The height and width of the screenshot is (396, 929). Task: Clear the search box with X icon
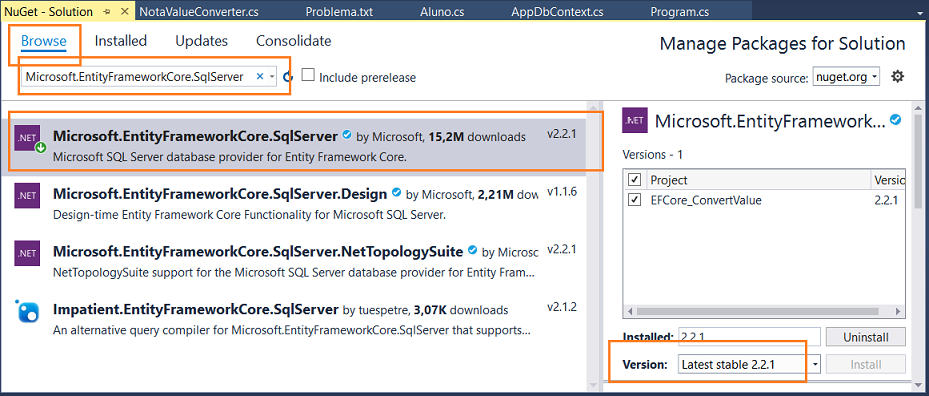[x=260, y=76]
